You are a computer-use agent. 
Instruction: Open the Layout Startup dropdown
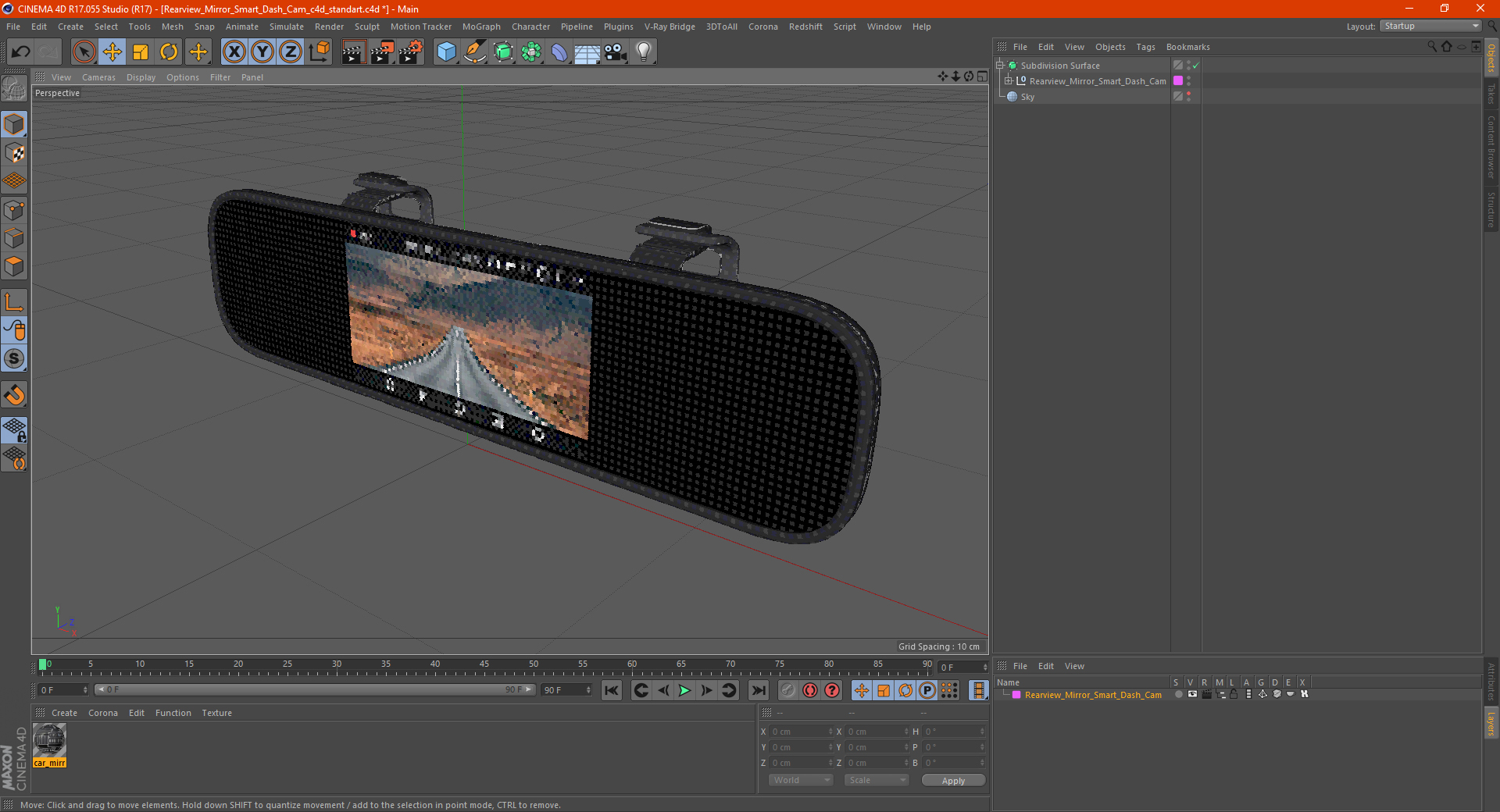pos(1431,27)
